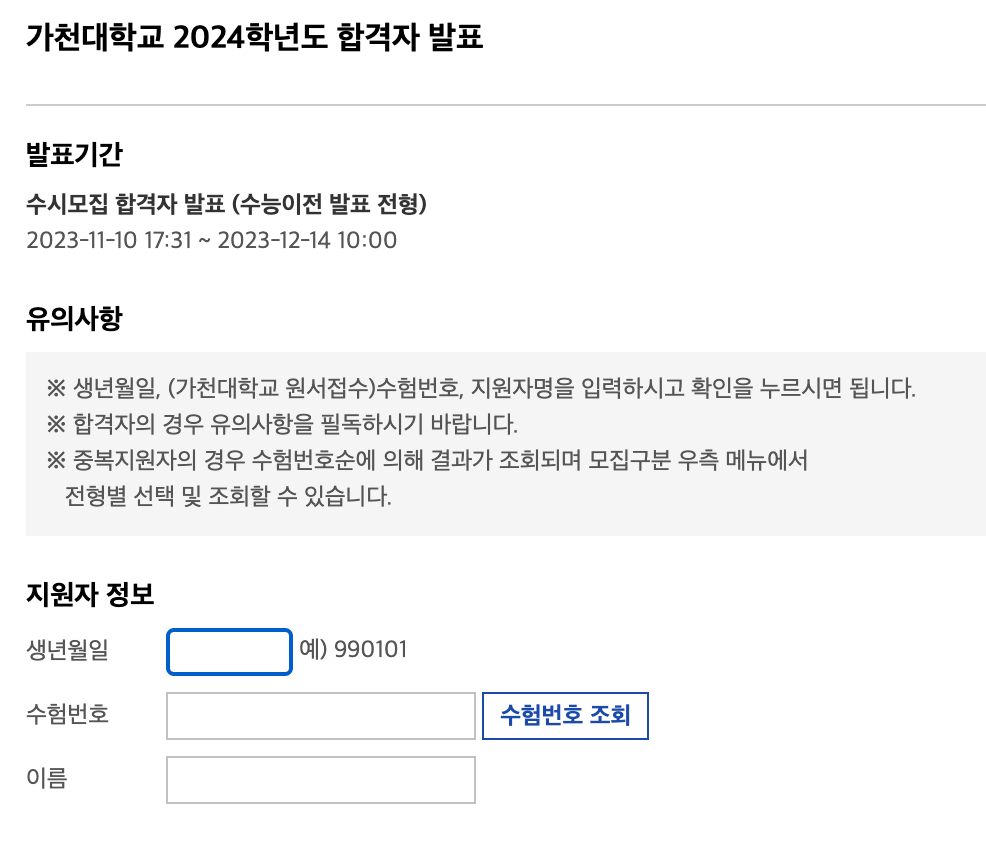This screenshot has height=856, width=986.
Task: Click the 유의사항 section heading
Action: [70, 312]
